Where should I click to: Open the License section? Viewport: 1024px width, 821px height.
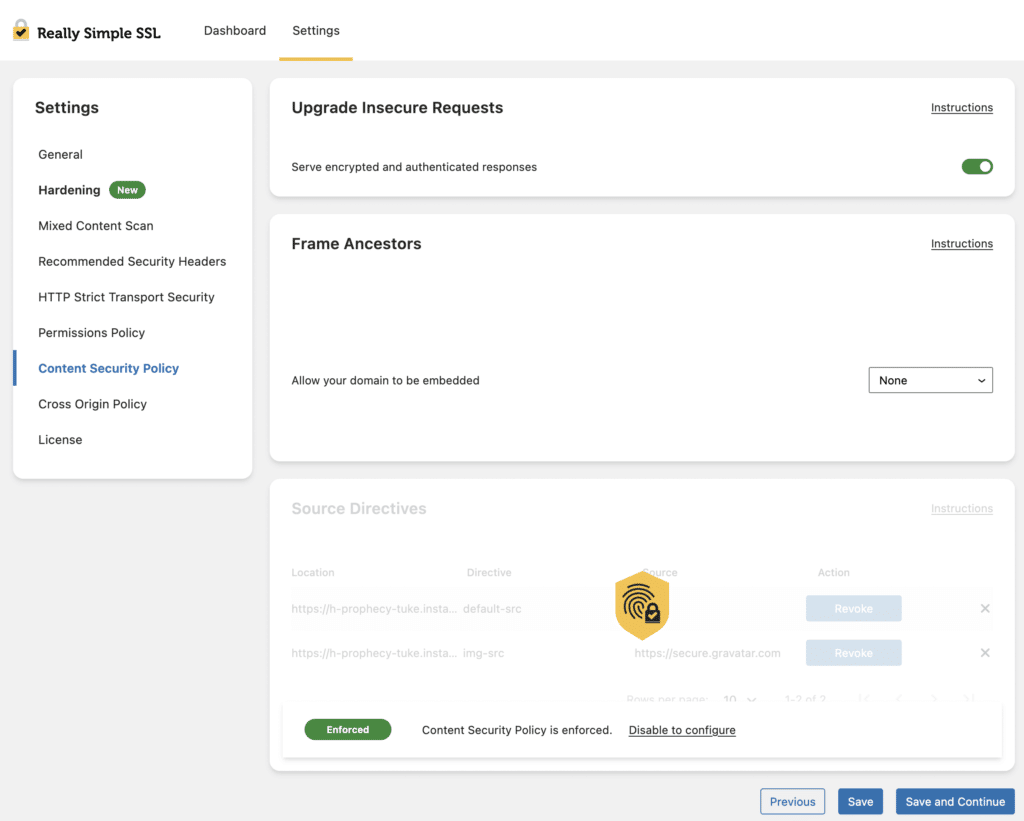pos(60,440)
